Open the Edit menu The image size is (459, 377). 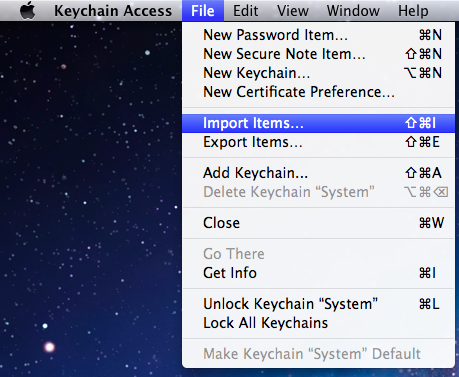click(x=246, y=11)
